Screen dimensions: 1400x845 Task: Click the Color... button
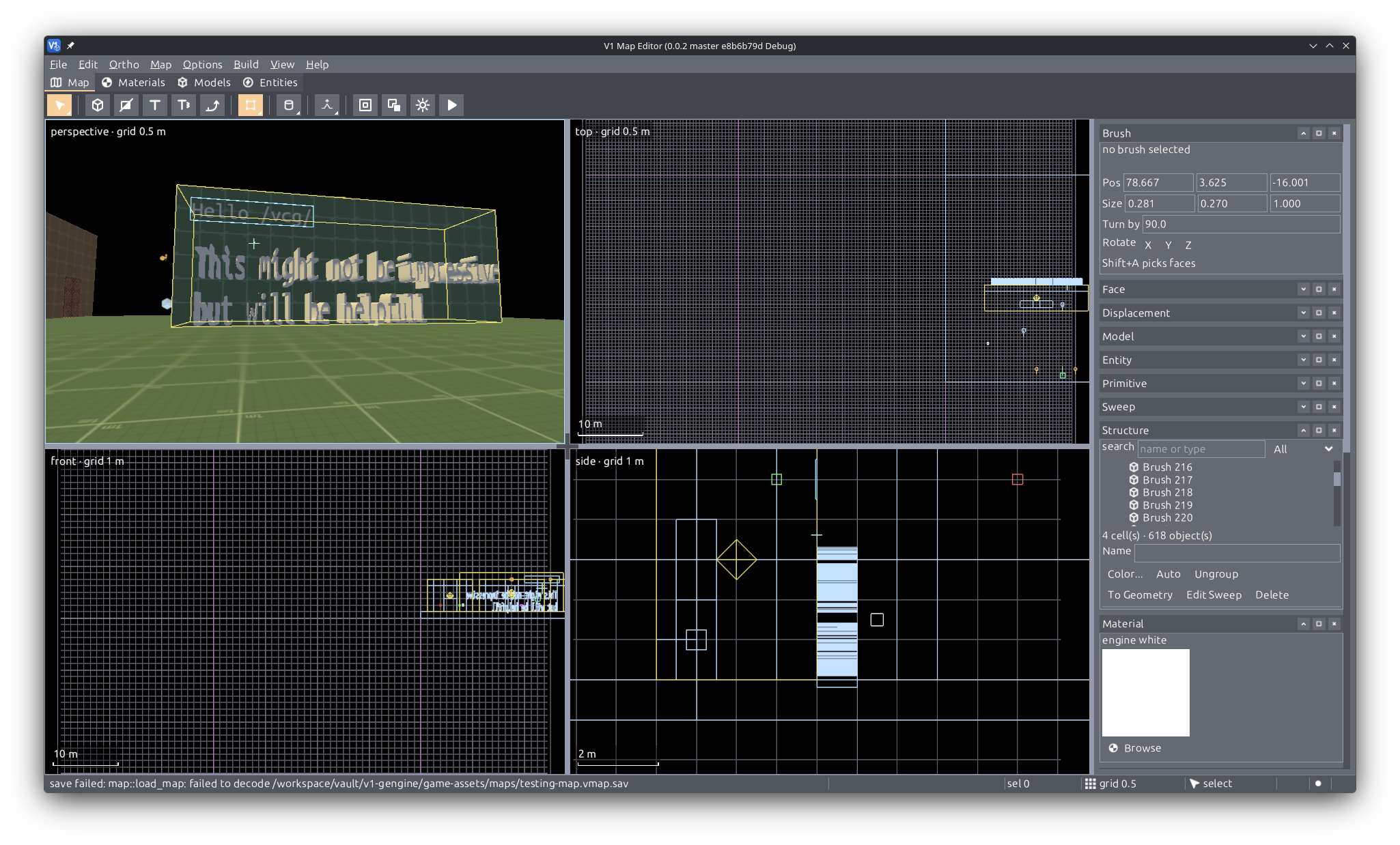[1125, 575]
